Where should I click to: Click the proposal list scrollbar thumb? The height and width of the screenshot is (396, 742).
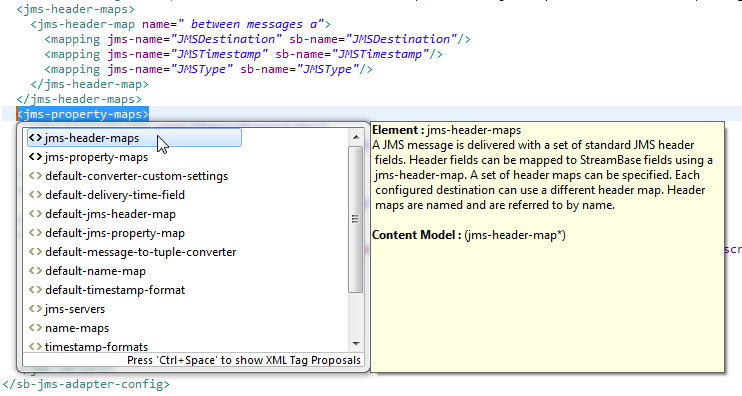click(x=355, y=219)
